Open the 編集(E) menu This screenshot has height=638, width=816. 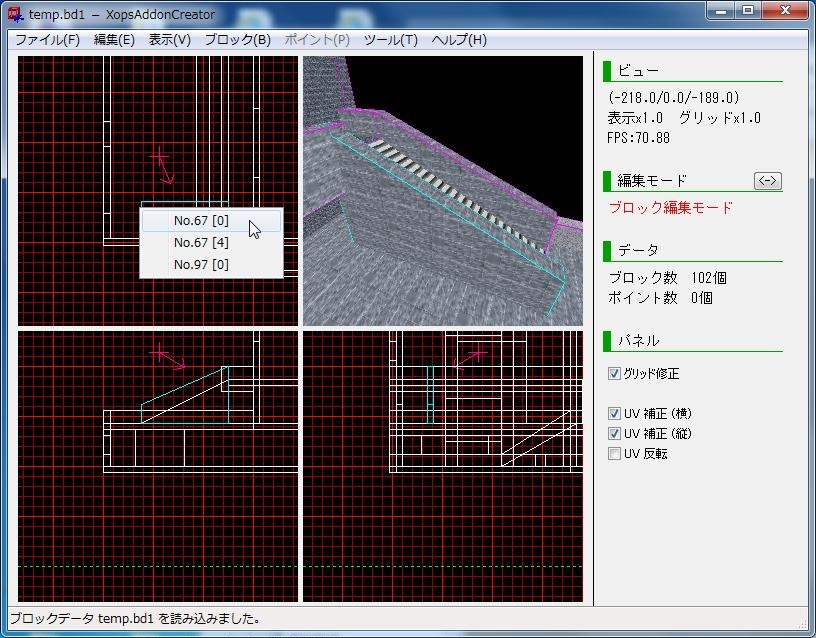(114, 40)
